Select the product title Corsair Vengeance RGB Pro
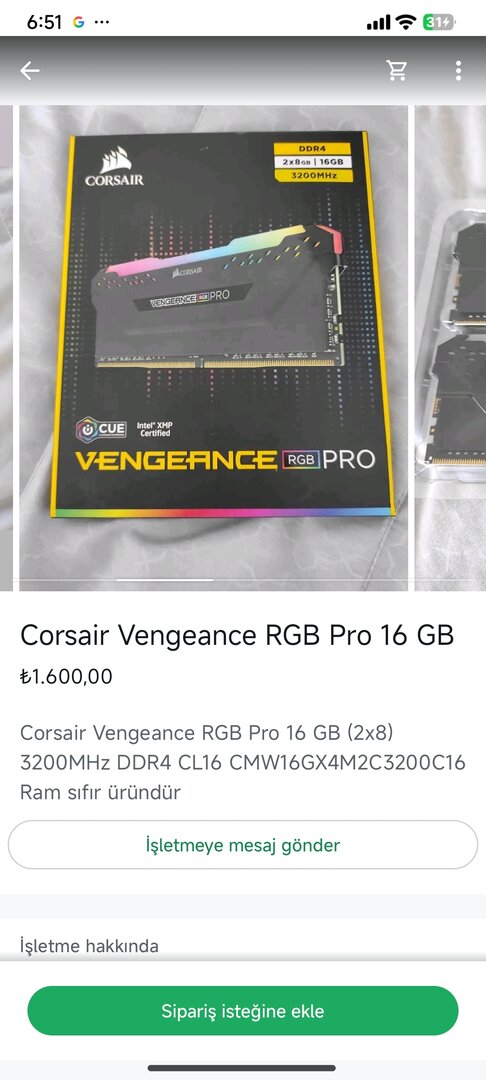 coord(237,635)
